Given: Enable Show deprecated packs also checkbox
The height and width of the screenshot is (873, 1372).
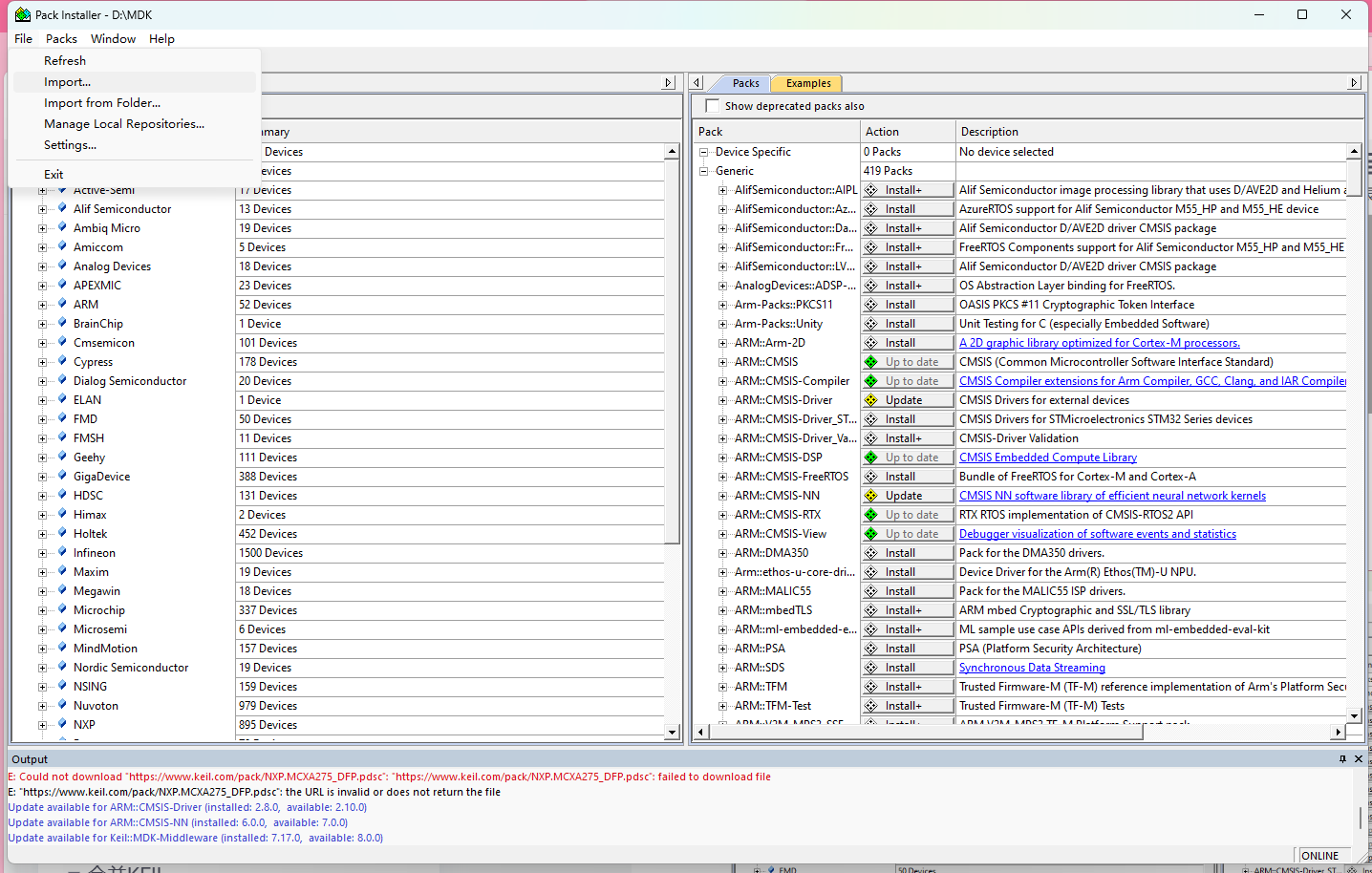Looking at the screenshot, I should coord(712,106).
